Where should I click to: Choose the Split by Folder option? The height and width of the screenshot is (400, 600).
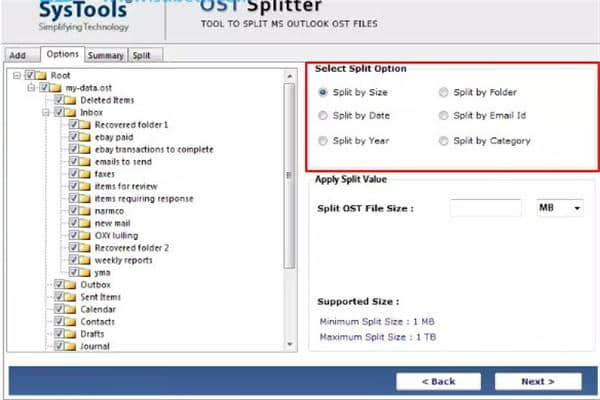click(x=443, y=92)
